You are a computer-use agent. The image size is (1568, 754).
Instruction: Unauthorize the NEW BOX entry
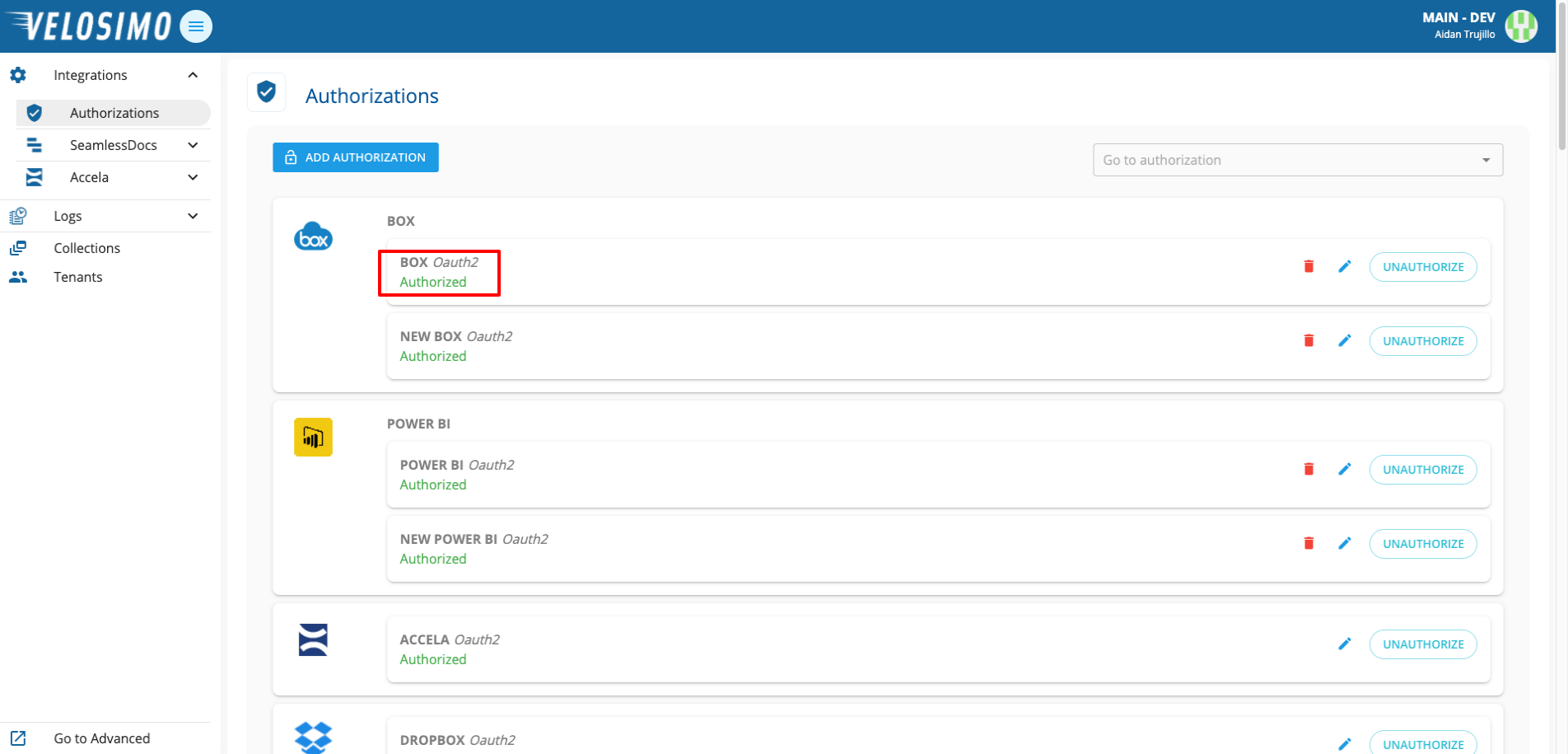(1423, 341)
